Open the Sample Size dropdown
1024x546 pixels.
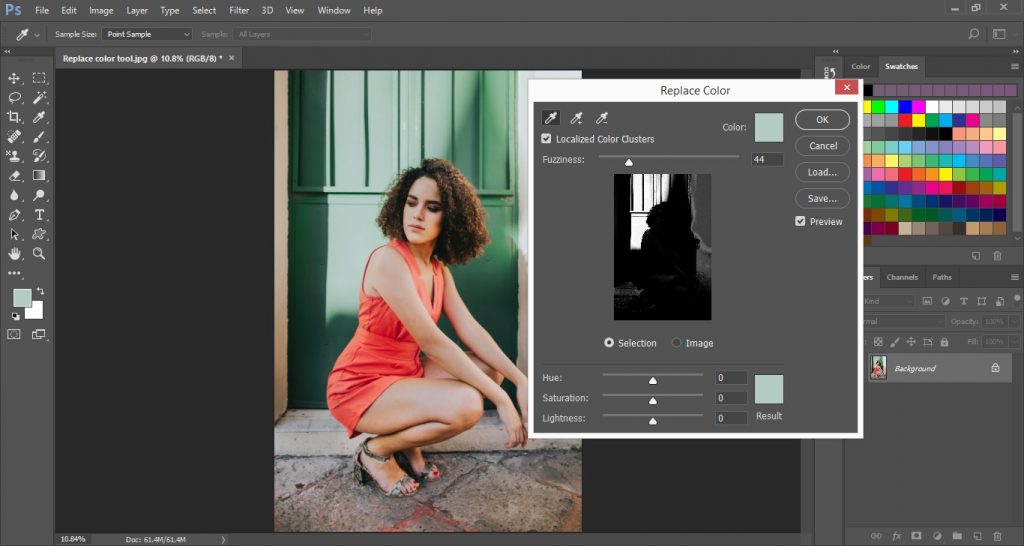click(x=147, y=34)
